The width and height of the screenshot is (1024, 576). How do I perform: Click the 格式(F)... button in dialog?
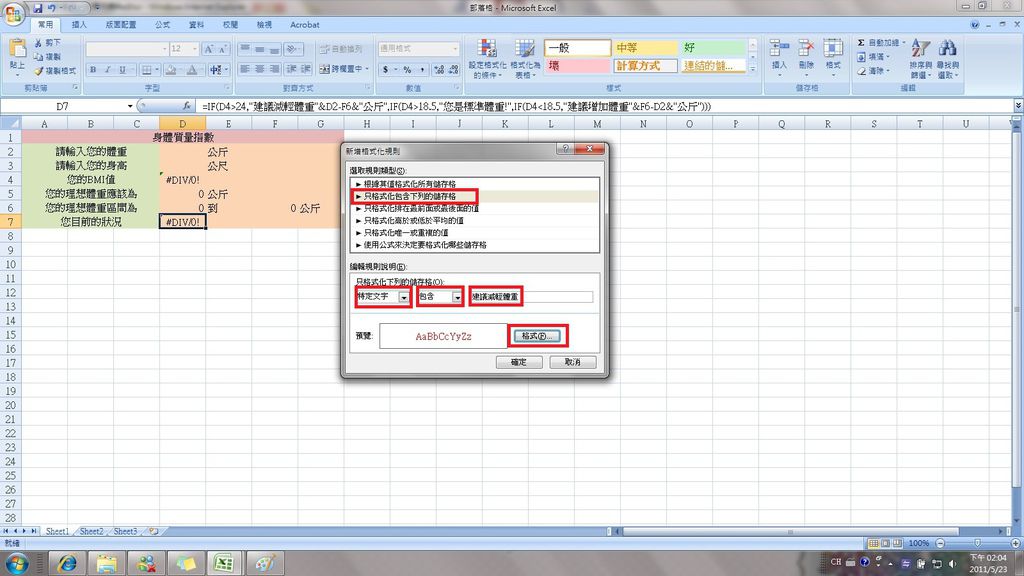[x=537, y=336]
